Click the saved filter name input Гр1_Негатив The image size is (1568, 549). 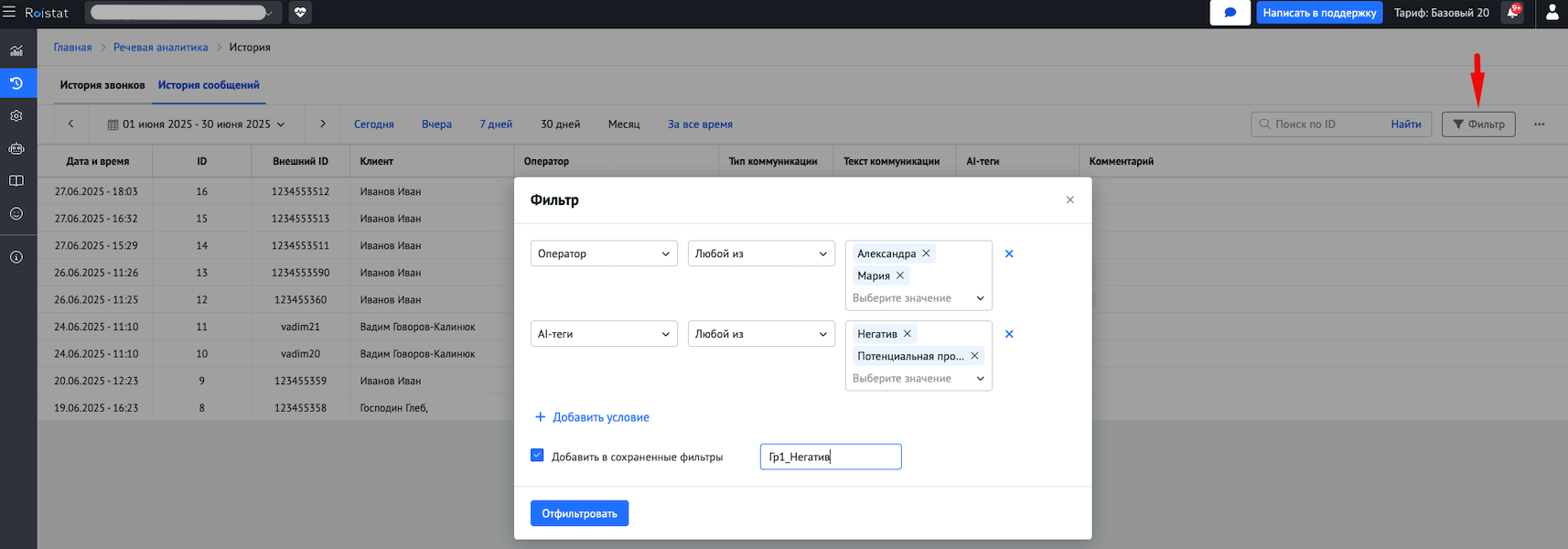coord(831,457)
